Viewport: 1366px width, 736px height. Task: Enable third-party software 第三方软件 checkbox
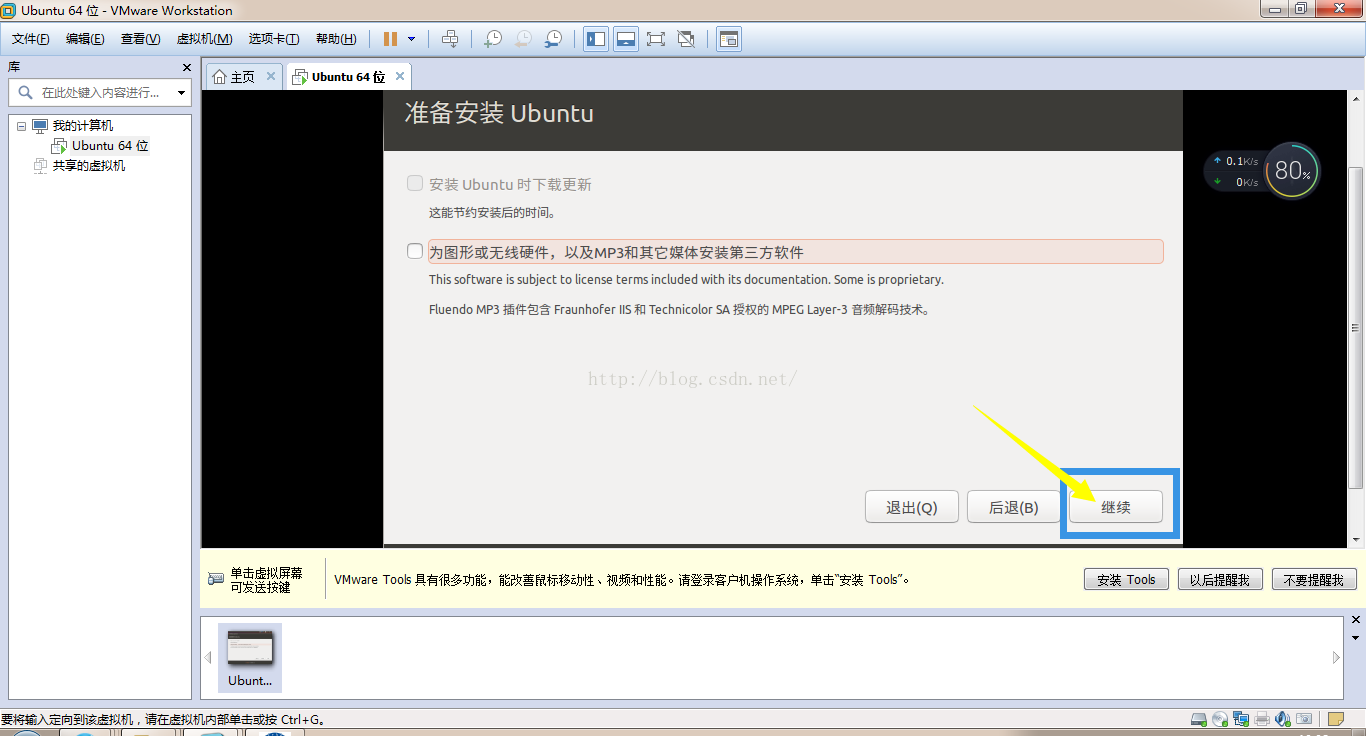point(415,251)
